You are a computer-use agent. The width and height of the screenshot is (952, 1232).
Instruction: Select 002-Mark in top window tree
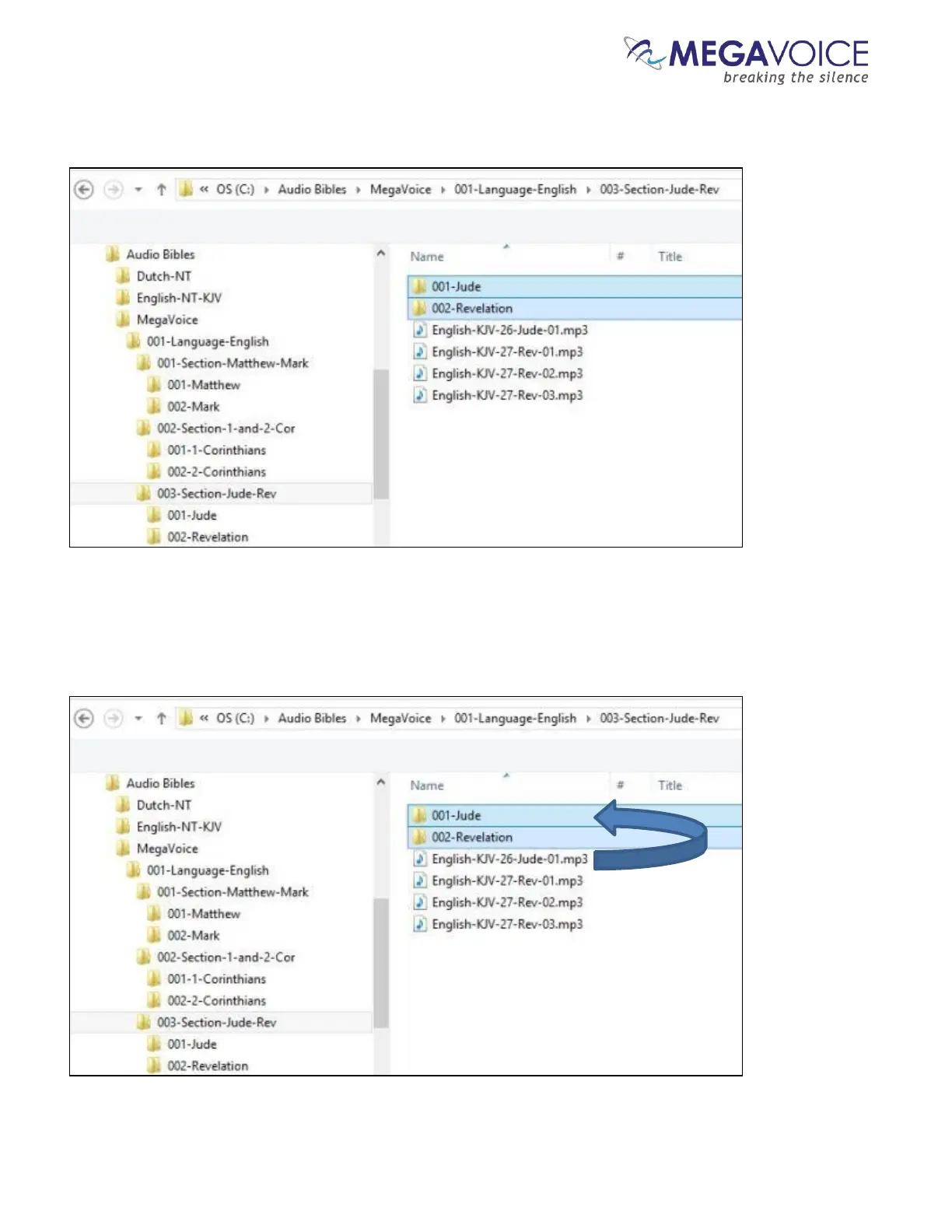coord(184,407)
